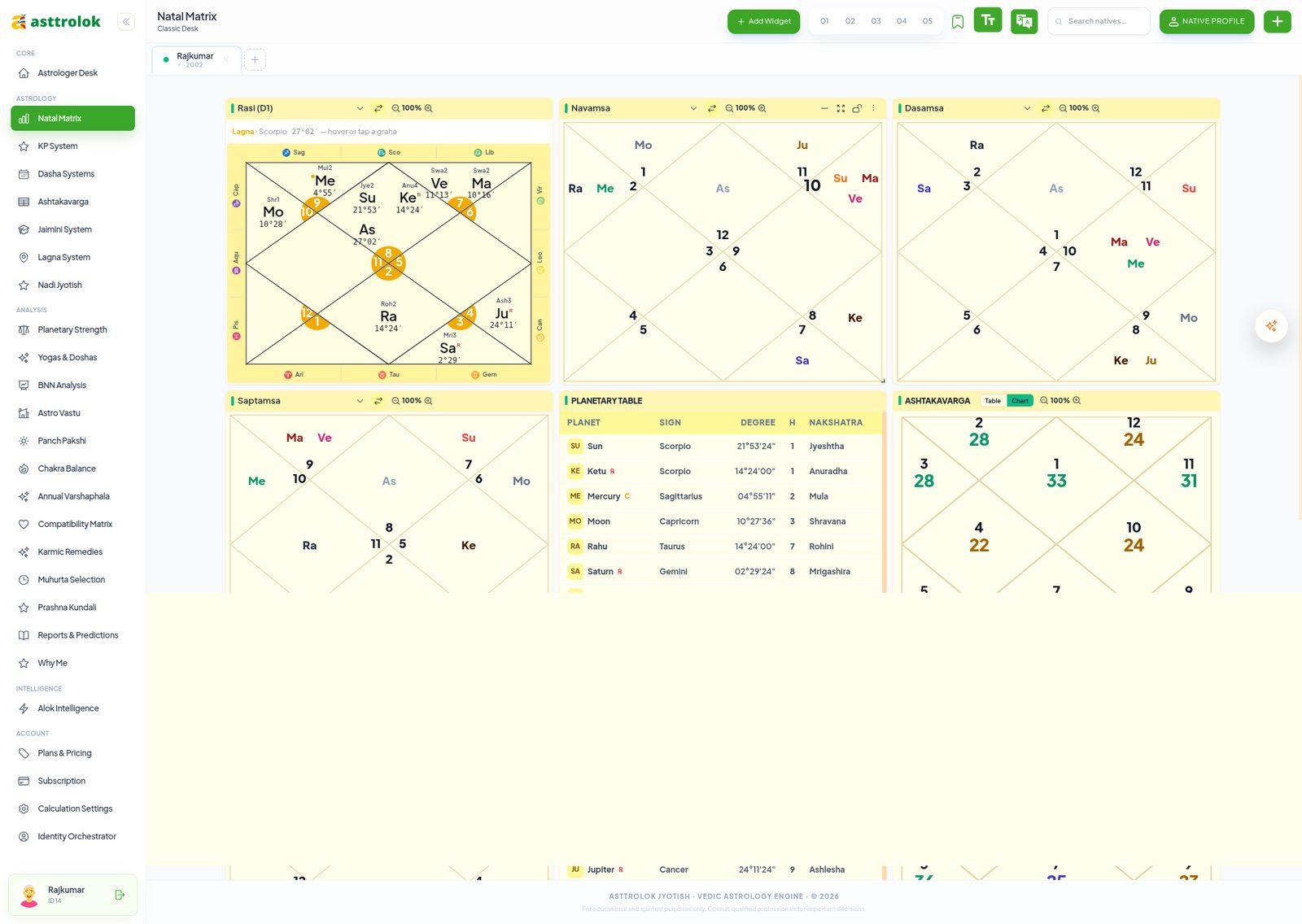Zoom in the Ashtakavarga chart

(x=1077, y=401)
